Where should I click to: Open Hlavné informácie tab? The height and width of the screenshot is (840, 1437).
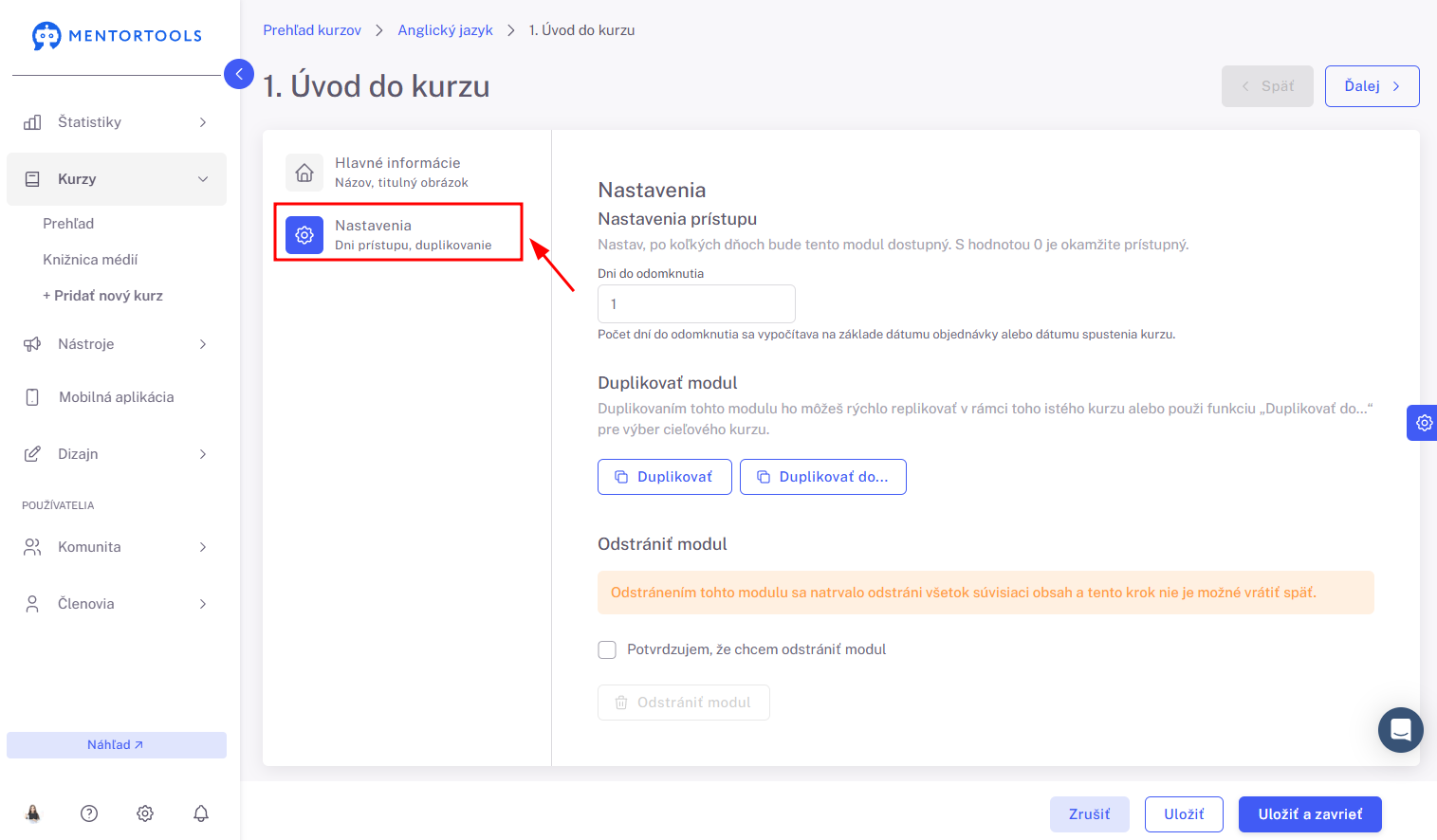pyautogui.click(x=399, y=172)
